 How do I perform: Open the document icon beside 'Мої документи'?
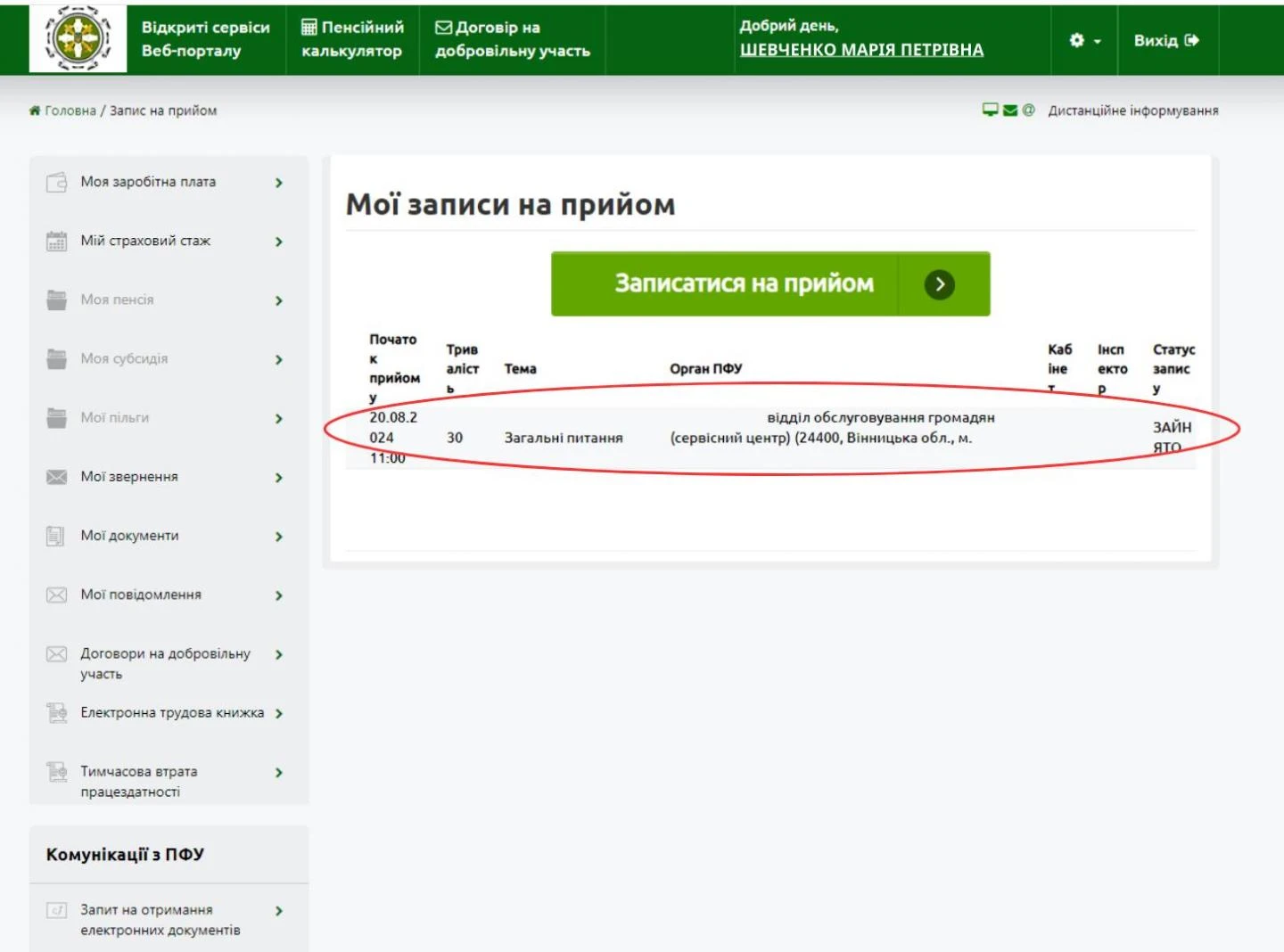click(56, 536)
